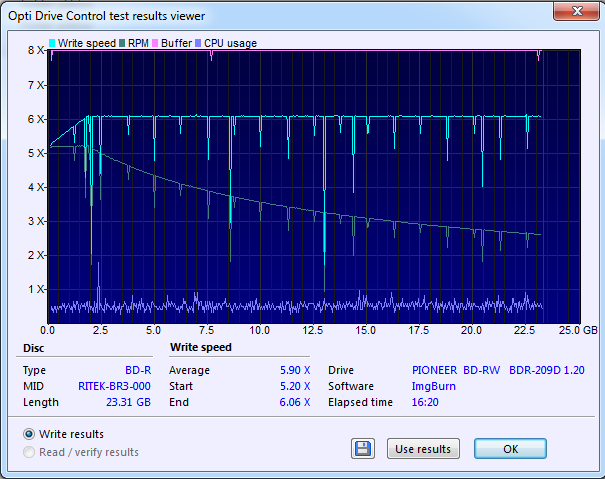605x479 pixels.
Task: Click the end speed value 6.06 X
Action: click(295, 402)
